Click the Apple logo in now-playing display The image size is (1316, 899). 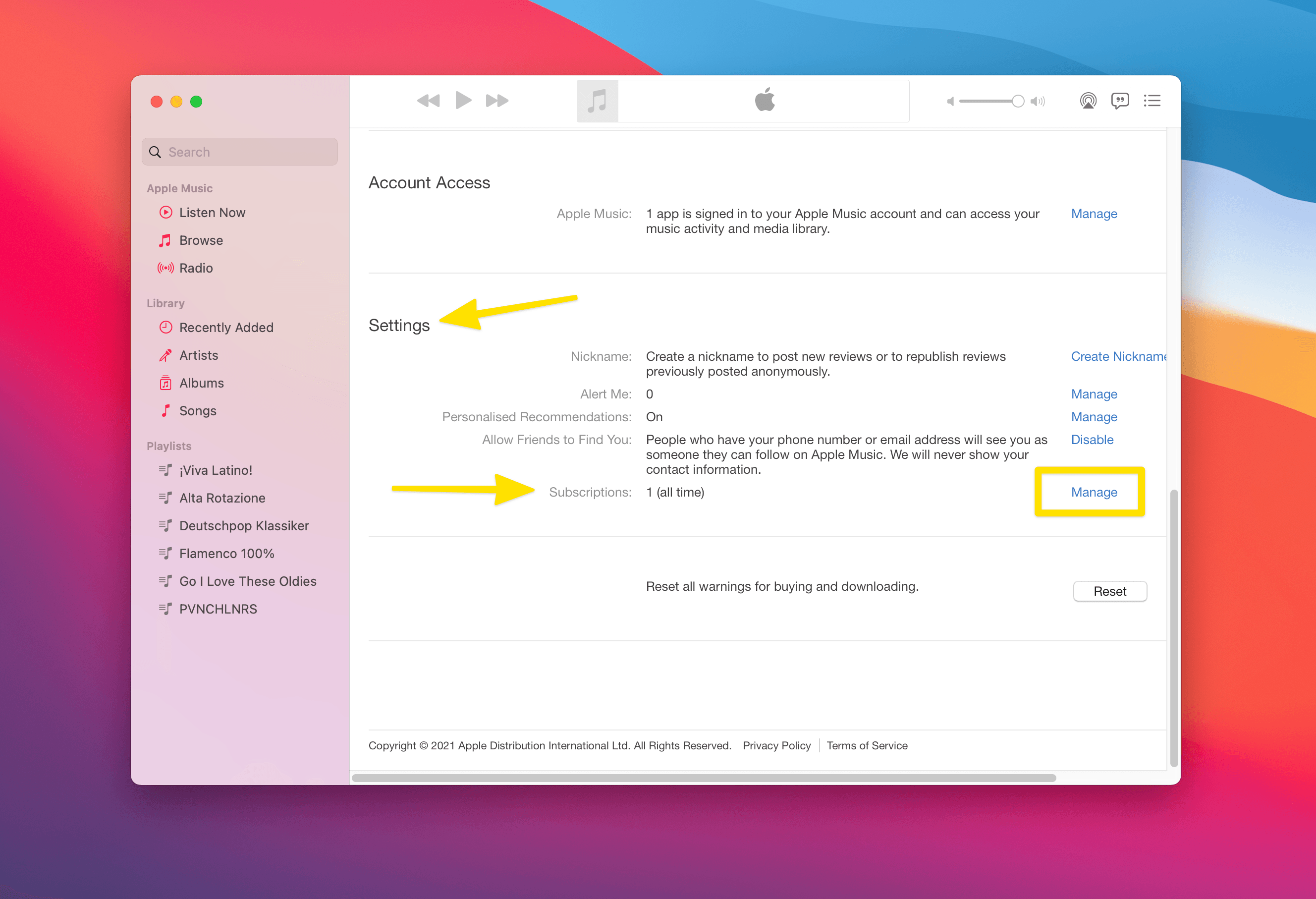pyautogui.click(x=765, y=100)
